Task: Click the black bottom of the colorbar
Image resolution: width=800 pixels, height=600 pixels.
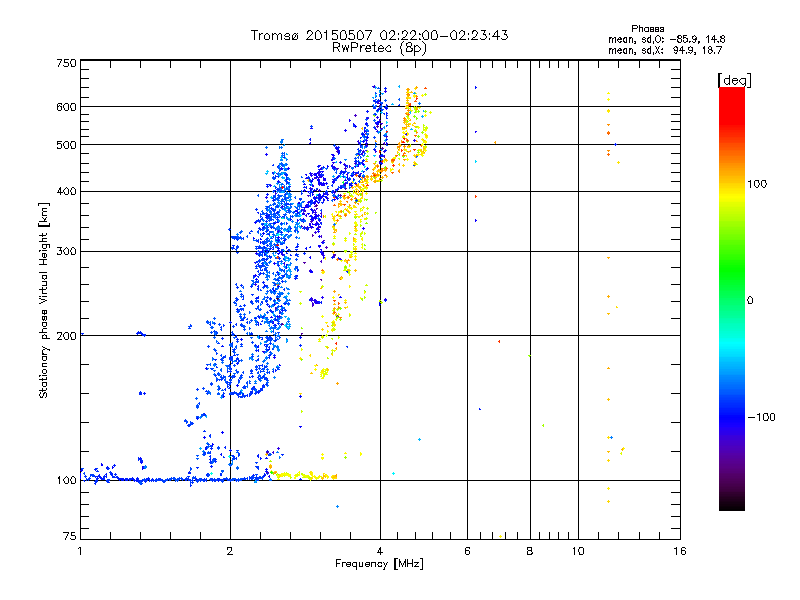Action: click(x=731, y=503)
